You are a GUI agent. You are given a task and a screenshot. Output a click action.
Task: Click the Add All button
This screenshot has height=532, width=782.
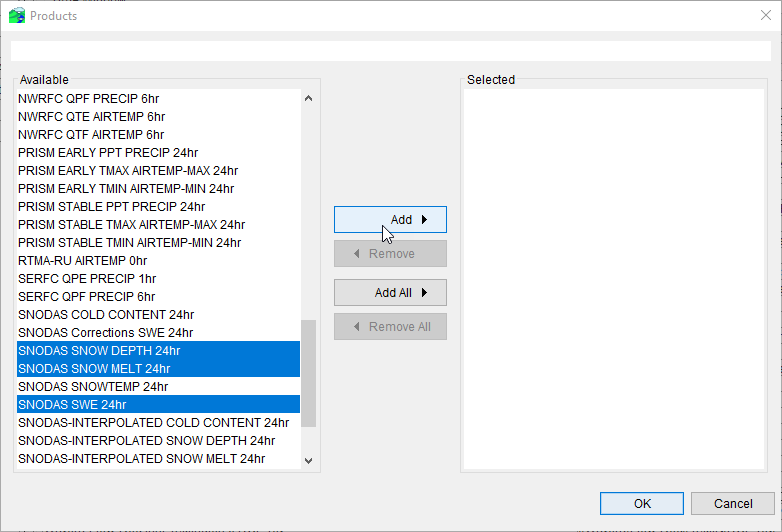[x=390, y=292]
